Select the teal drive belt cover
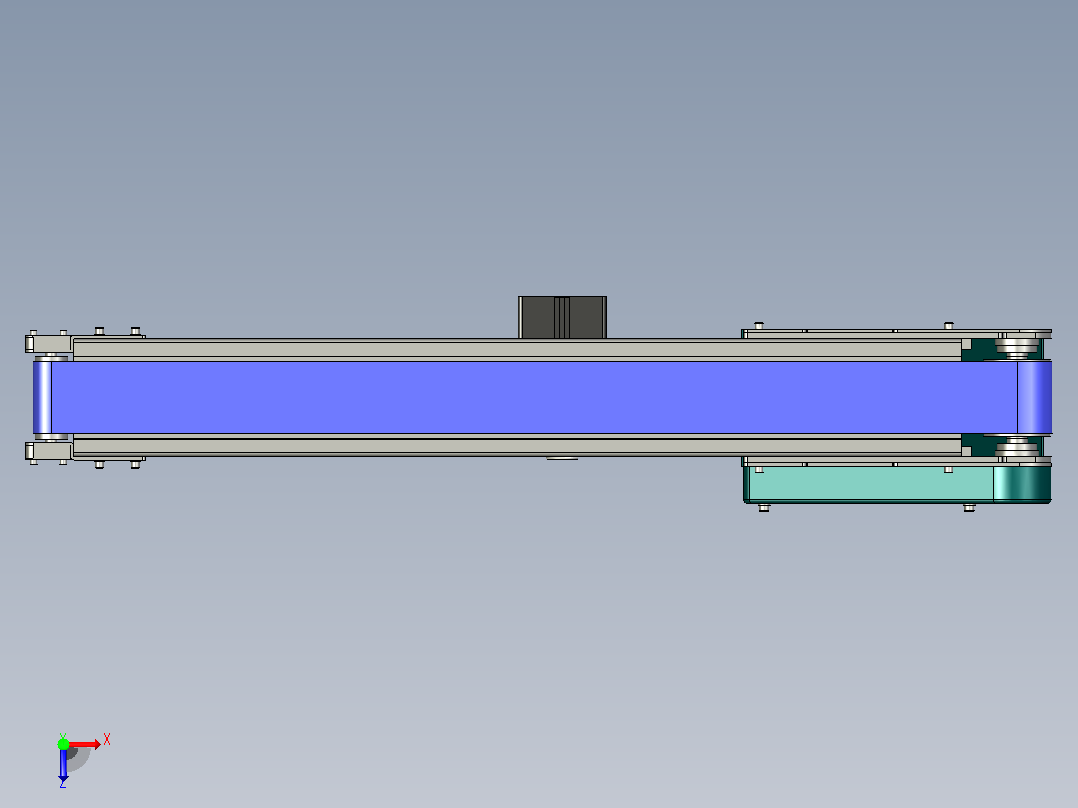This screenshot has height=808, width=1078. pos(897,484)
